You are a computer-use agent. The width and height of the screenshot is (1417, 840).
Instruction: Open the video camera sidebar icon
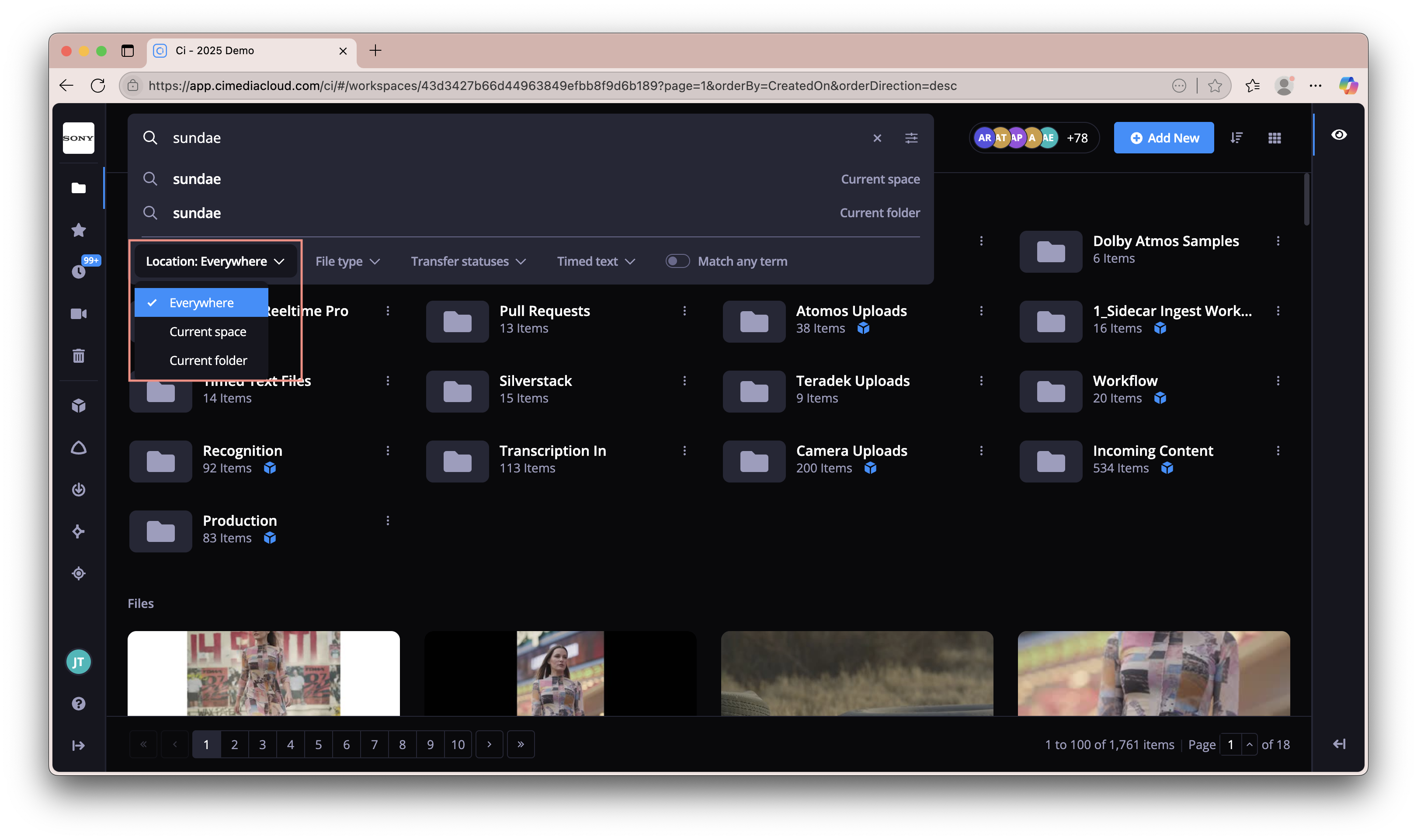pyautogui.click(x=79, y=314)
